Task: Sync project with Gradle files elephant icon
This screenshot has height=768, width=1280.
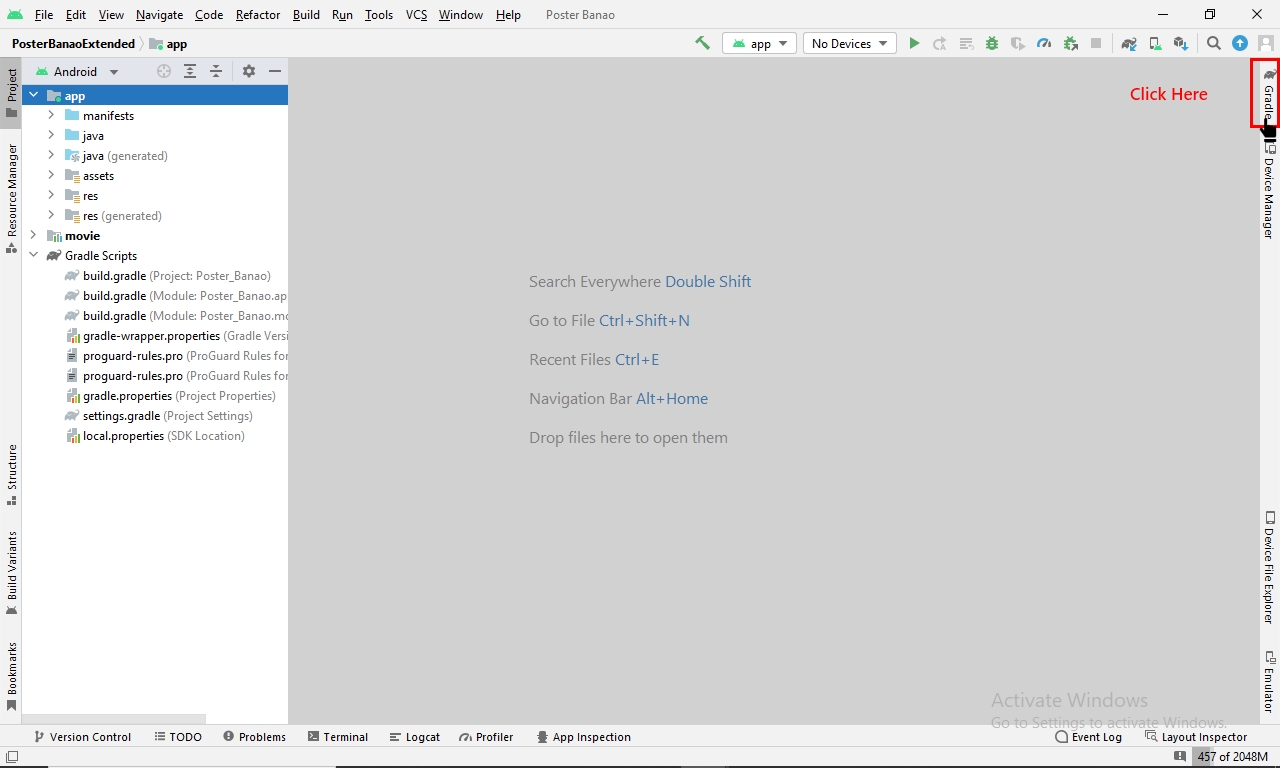Action: [1129, 43]
